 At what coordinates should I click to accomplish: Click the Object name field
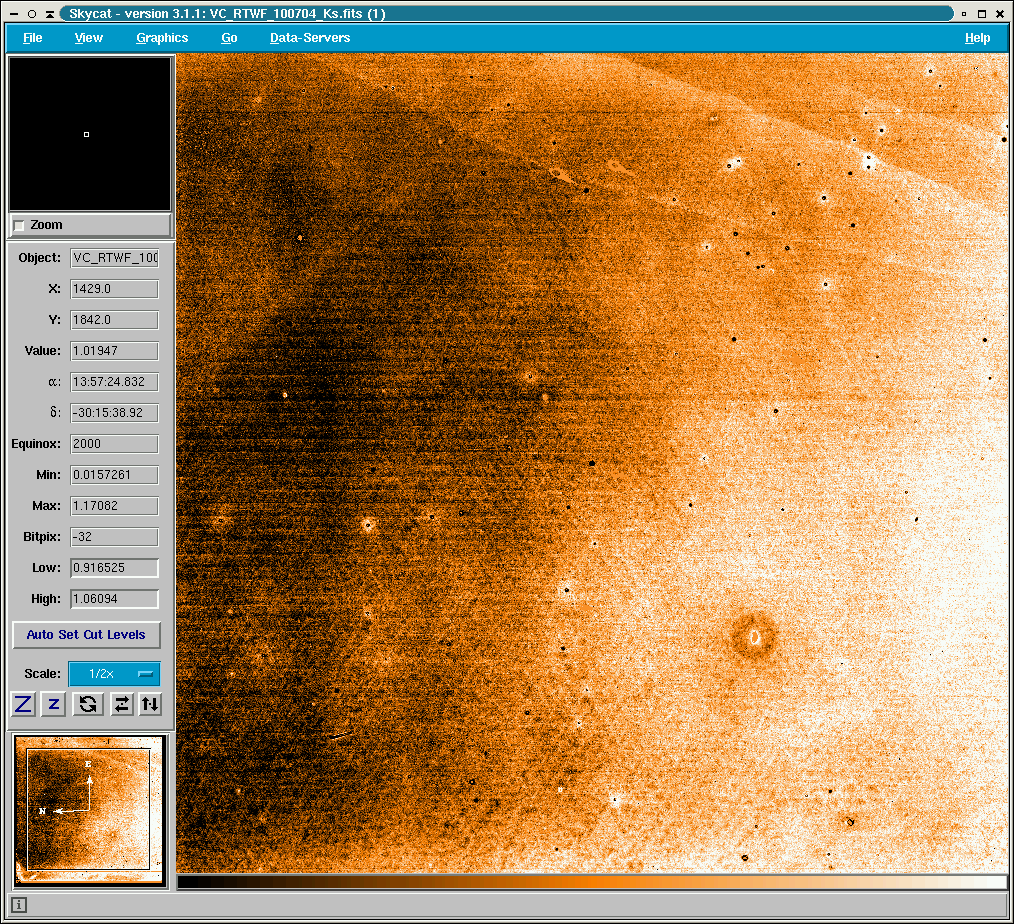[114, 258]
